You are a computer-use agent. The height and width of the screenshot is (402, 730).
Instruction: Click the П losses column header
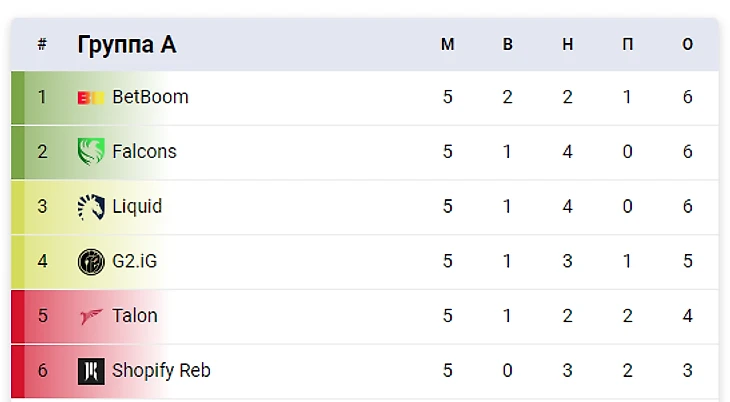(627, 45)
